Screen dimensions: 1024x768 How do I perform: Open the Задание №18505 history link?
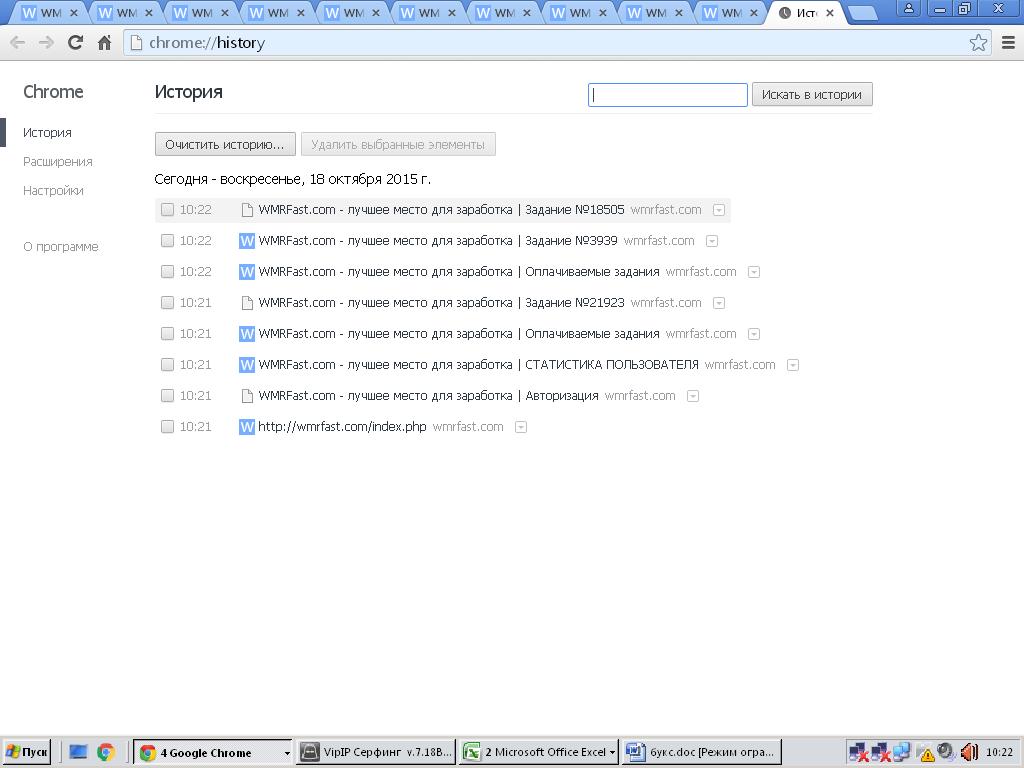(x=441, y=210)
